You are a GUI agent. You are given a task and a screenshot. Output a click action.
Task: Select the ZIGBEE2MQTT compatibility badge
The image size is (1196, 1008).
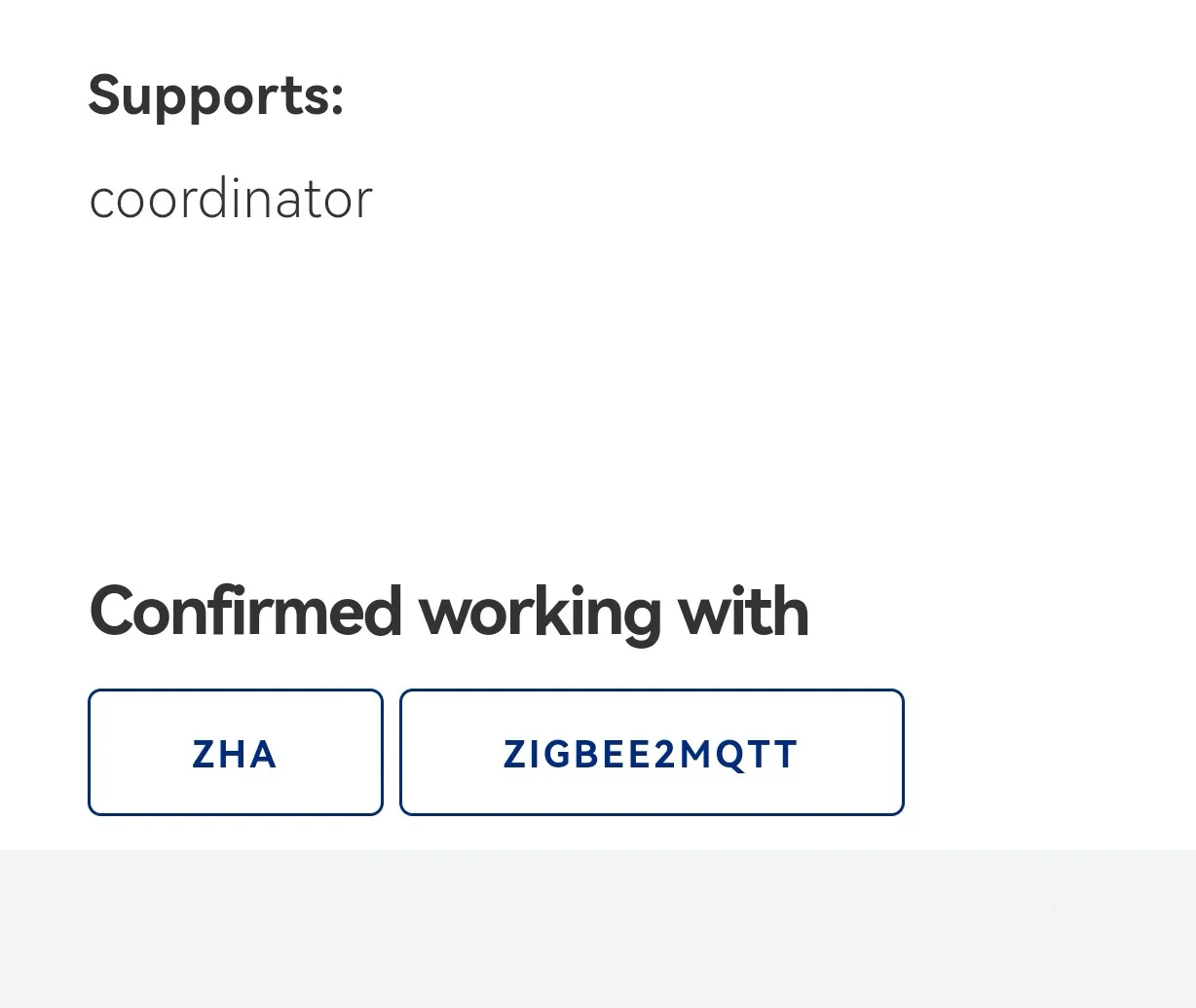click(651, 753)
